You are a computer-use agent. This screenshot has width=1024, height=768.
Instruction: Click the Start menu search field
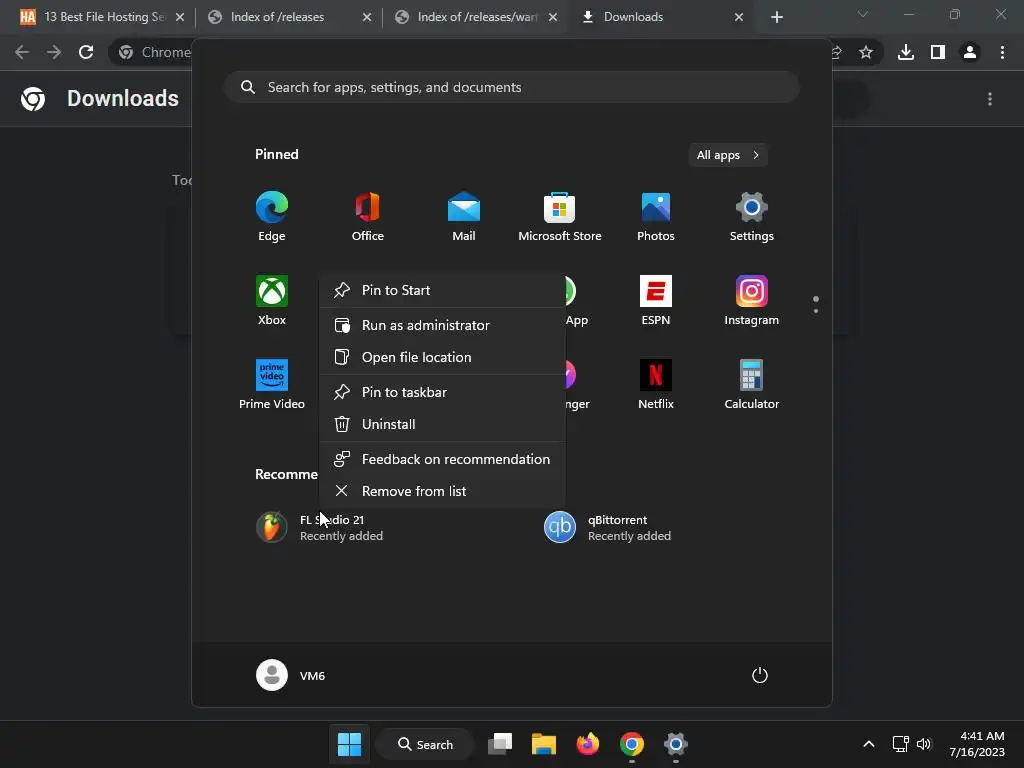tap(512, 87)
